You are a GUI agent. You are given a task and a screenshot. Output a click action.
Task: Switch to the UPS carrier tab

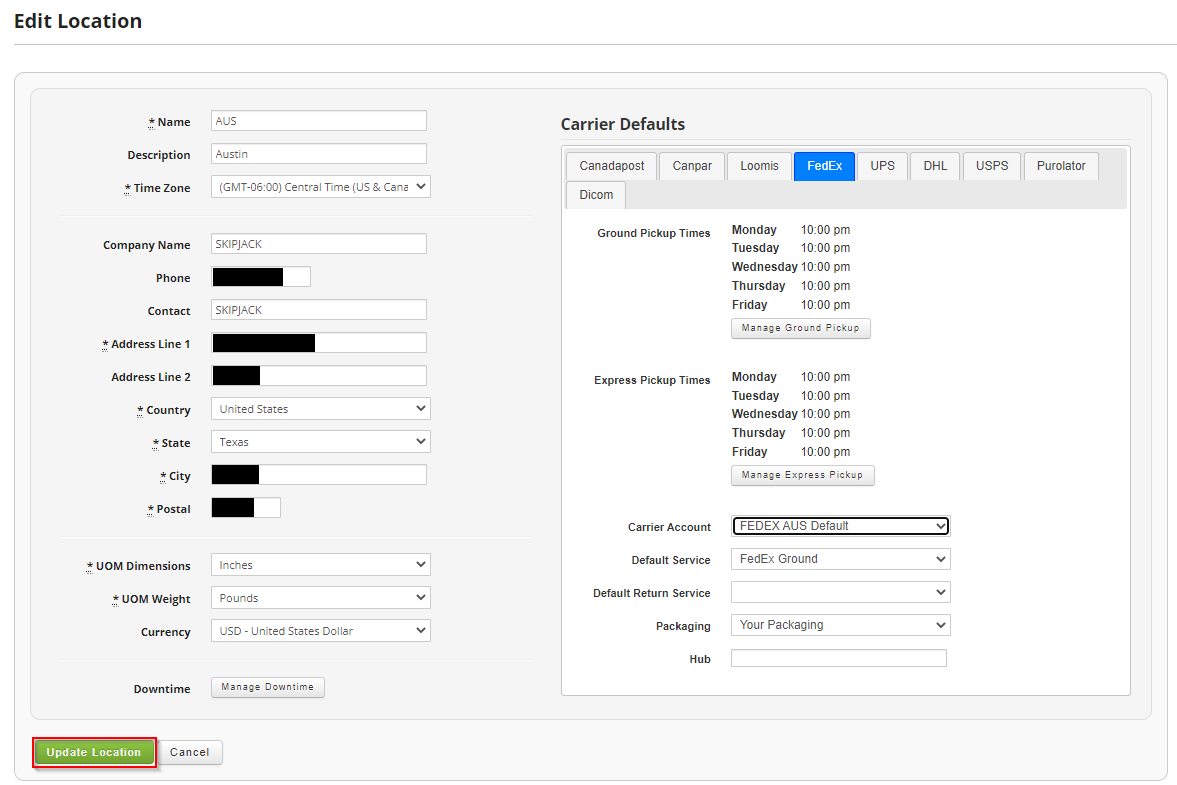(x=882, y=166)
